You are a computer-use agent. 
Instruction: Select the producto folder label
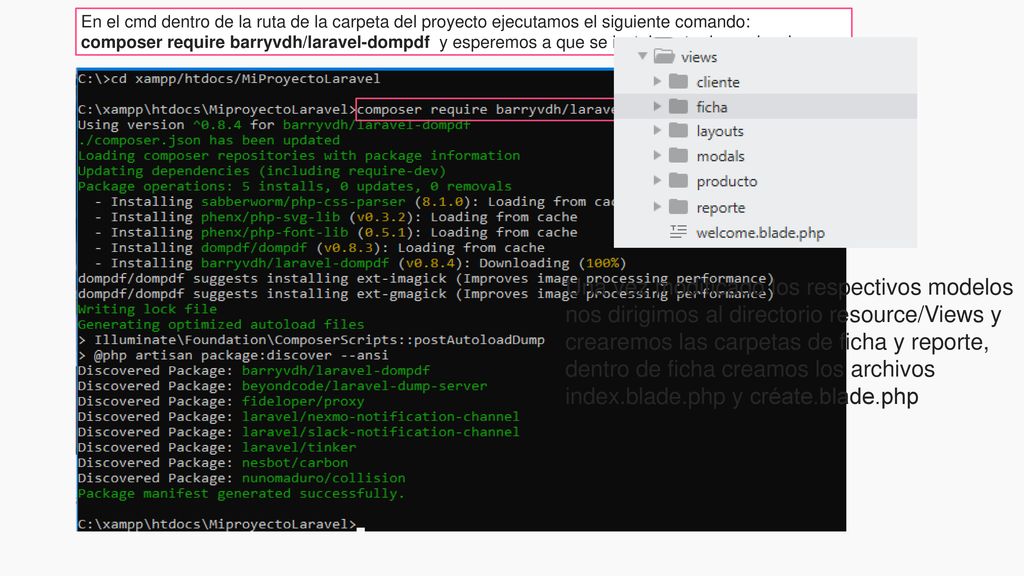tap(727, 182)
